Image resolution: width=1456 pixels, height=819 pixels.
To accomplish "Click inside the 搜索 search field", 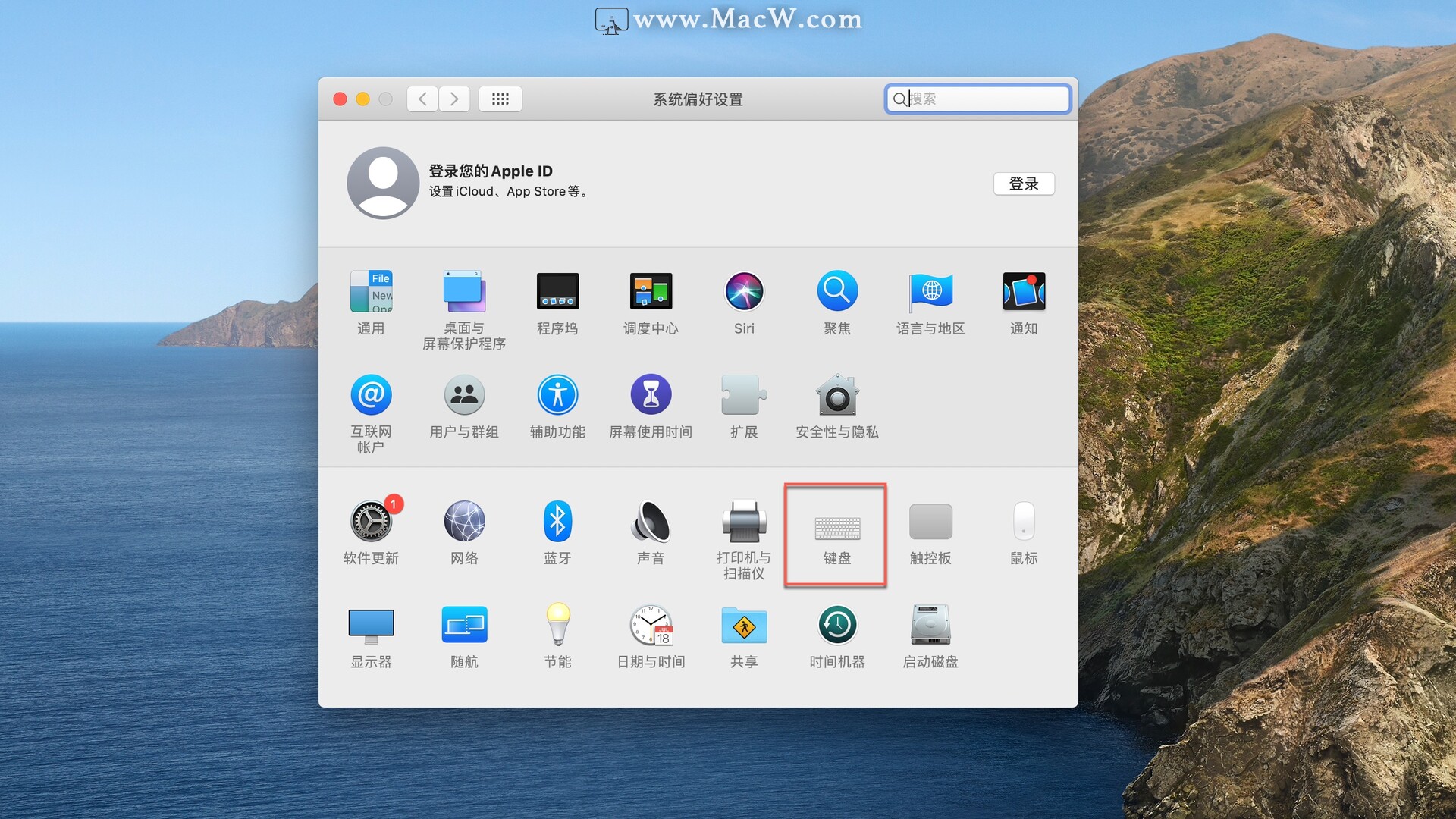I will click(977, 99).
